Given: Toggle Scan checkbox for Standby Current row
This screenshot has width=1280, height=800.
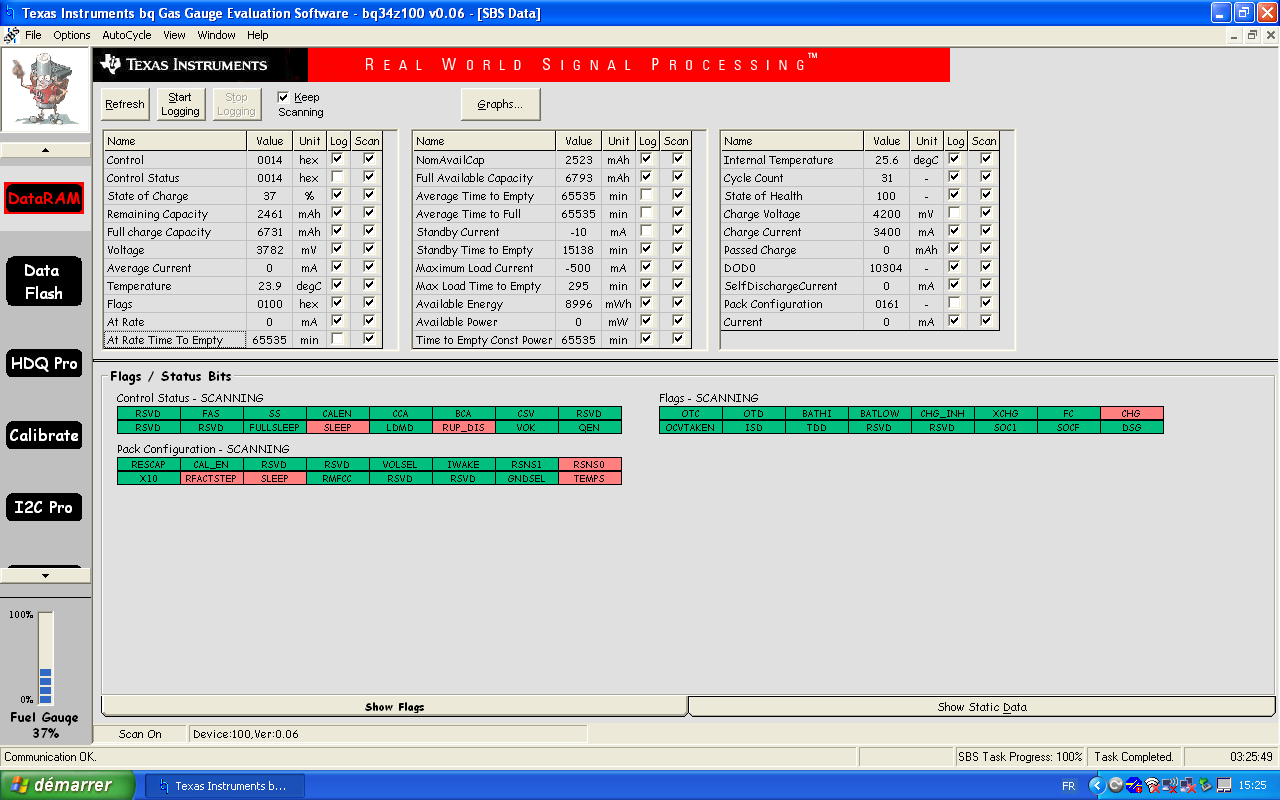Looking at the screenshot, I should [678, 231].
